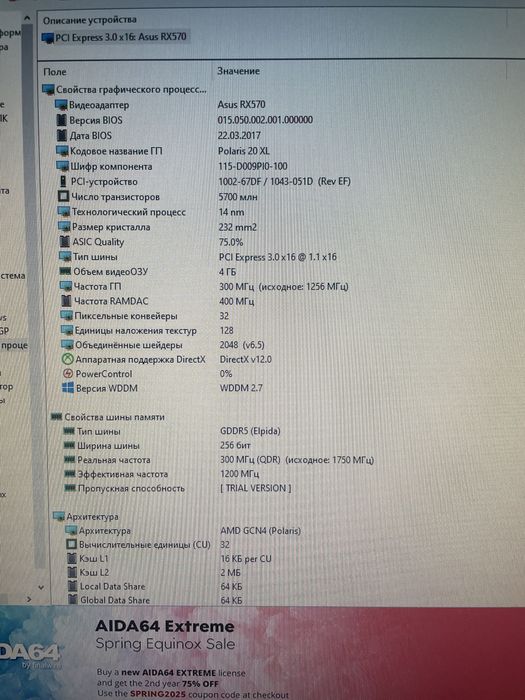
Task: Select the 1200 МГц effective frequency value
Action: [x=240, y=474]
